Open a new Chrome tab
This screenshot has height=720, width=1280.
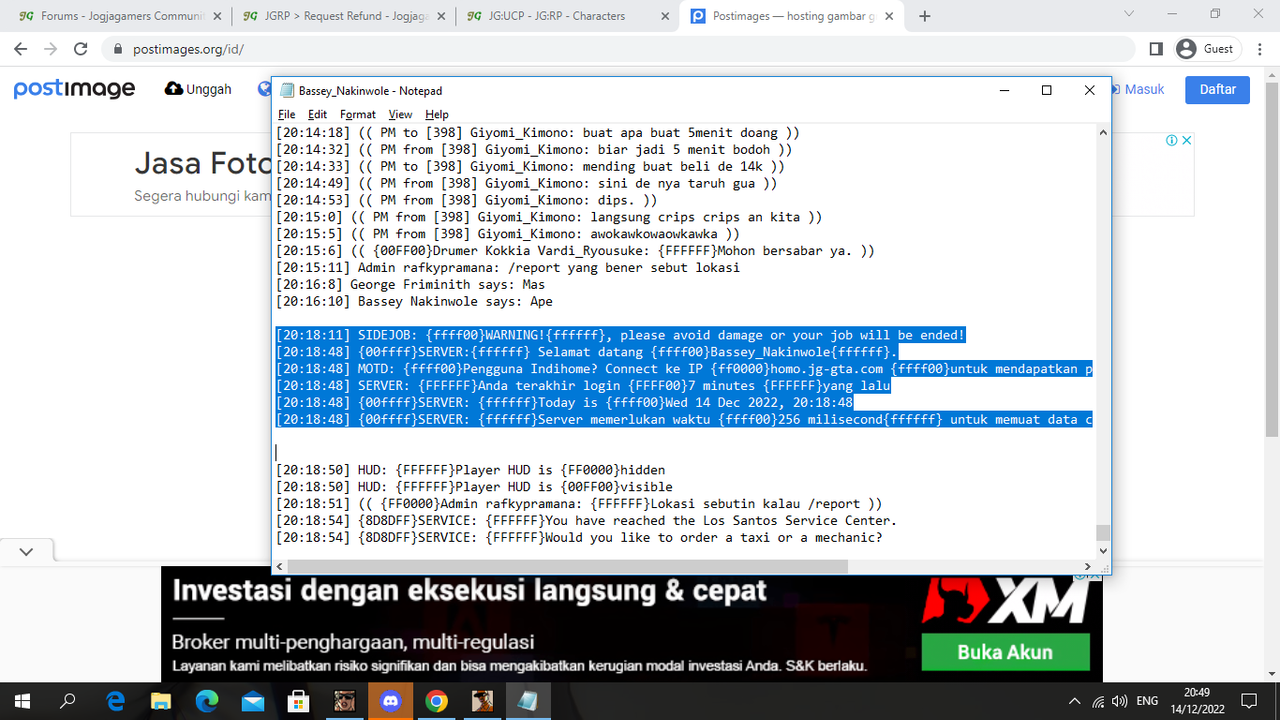925,16
